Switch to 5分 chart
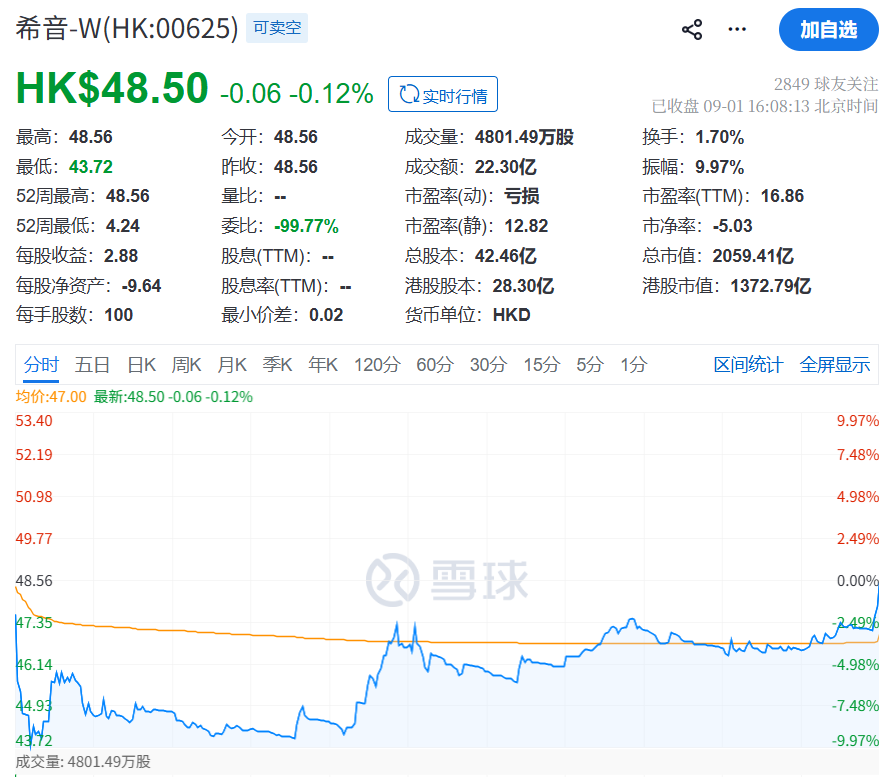The height and width of the screenshot is (777, 888). pyautogui.click(x=590, y=365)
